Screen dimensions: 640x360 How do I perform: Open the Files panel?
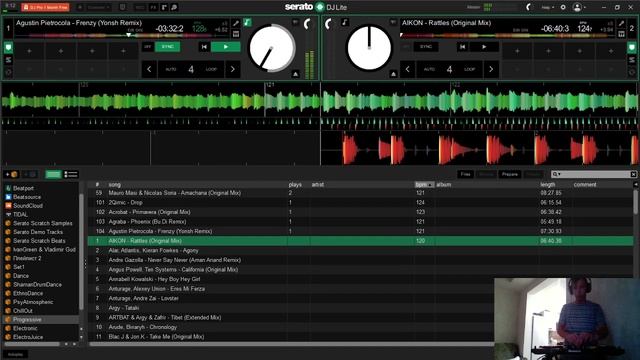click(x=465, y=174)
